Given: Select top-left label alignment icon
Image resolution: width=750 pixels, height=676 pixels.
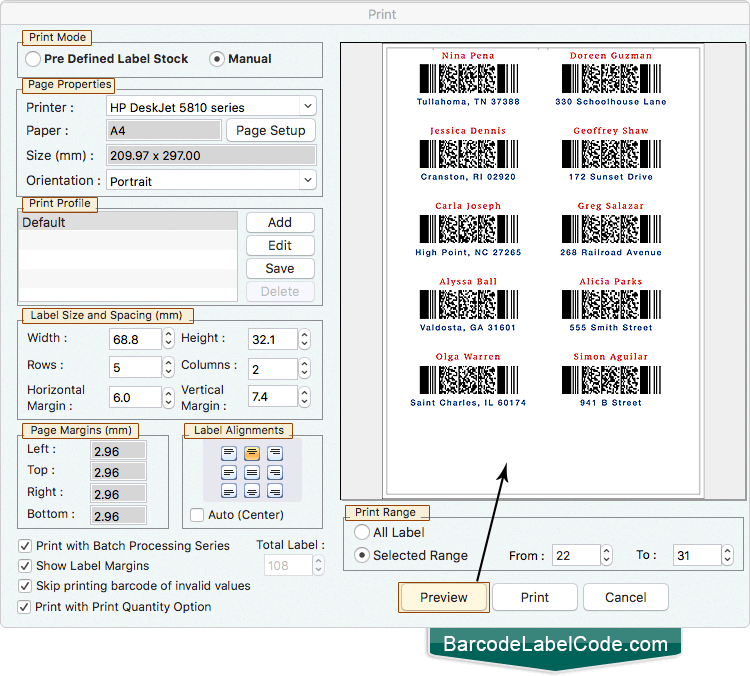Looking at the screenshot, I should (x=229, y=453).
